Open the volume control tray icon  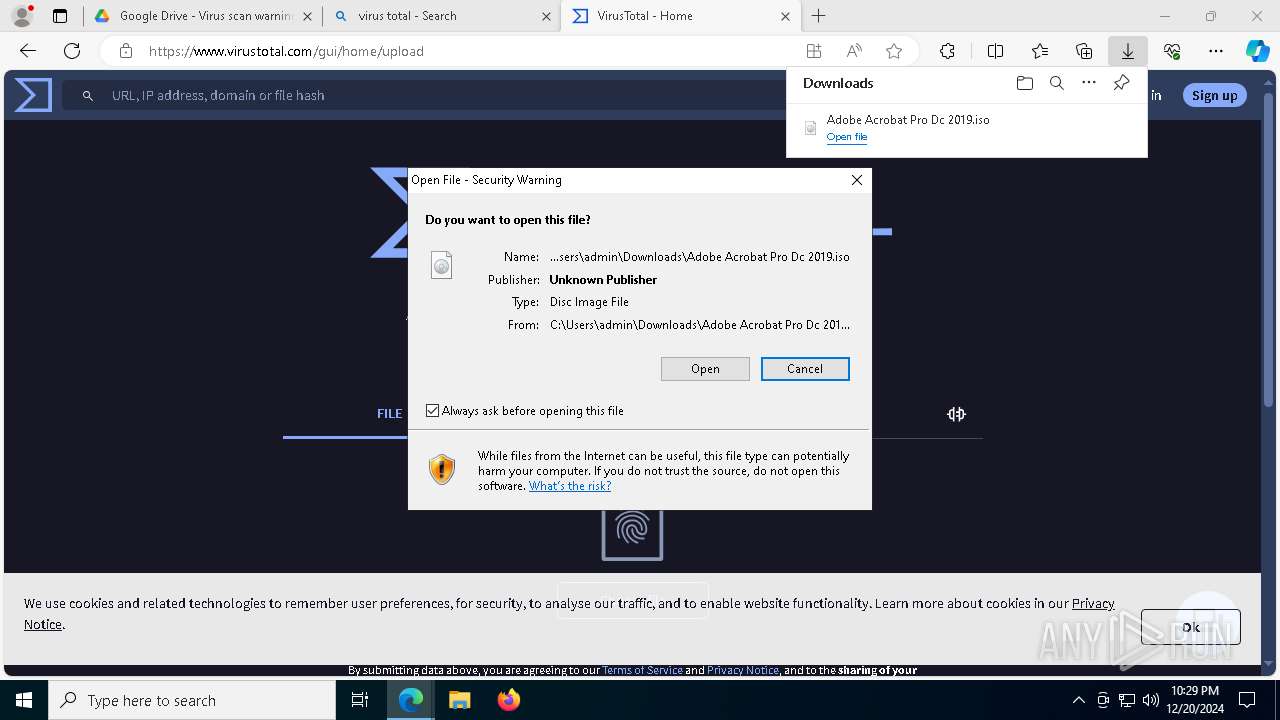point(1151,700)
